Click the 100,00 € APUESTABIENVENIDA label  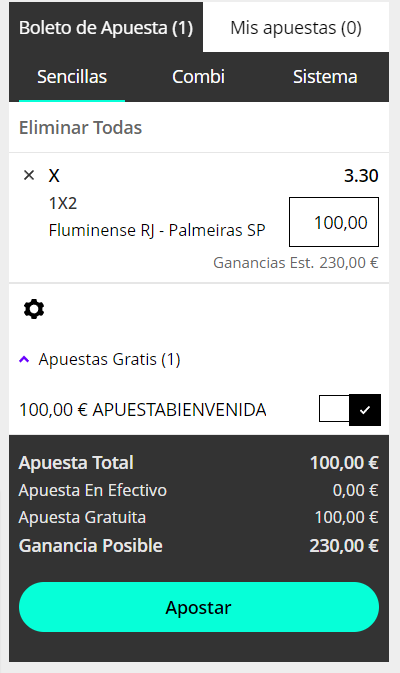click(143, 410)
